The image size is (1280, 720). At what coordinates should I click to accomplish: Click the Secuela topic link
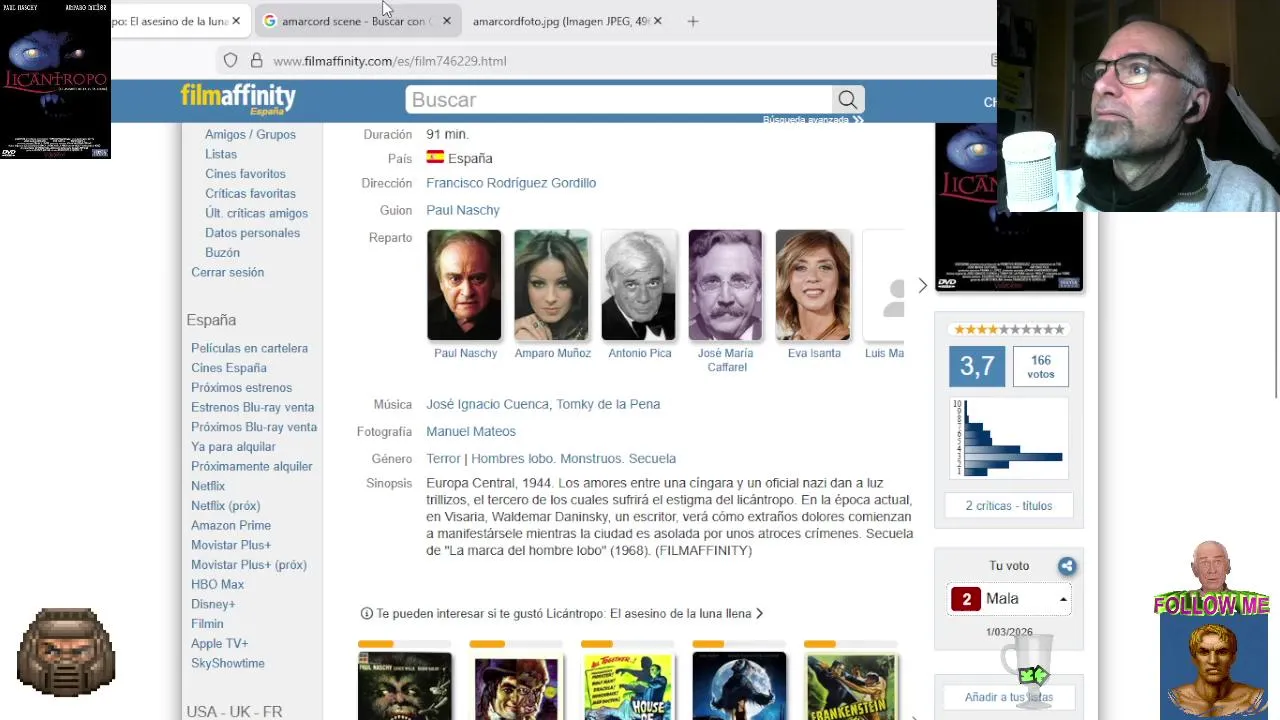(x=652, y=458)
